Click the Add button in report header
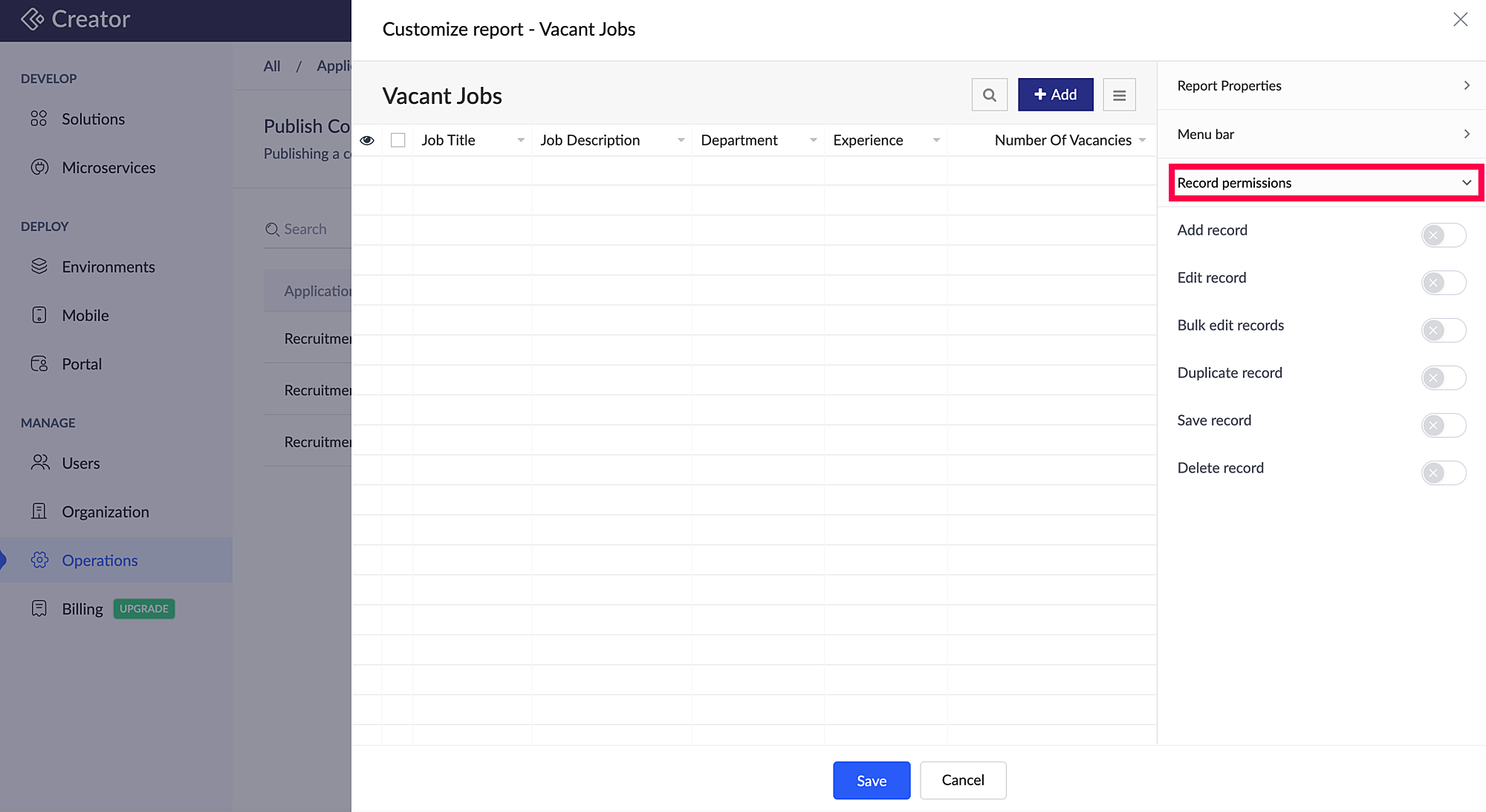Image resolution: width=1486 pixels, height=812 pixels. [1055, 95]
